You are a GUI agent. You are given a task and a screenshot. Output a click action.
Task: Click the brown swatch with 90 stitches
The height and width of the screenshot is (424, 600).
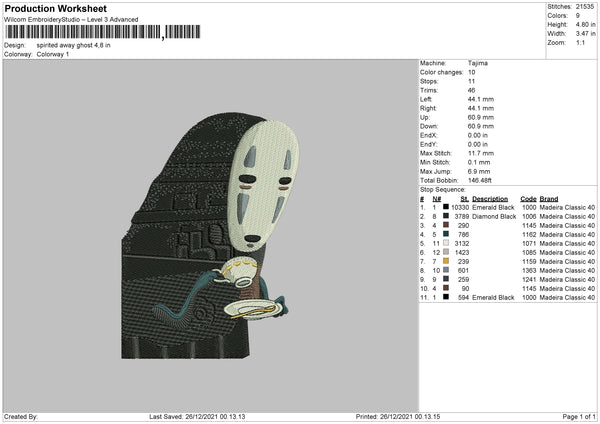coord(446,288)
